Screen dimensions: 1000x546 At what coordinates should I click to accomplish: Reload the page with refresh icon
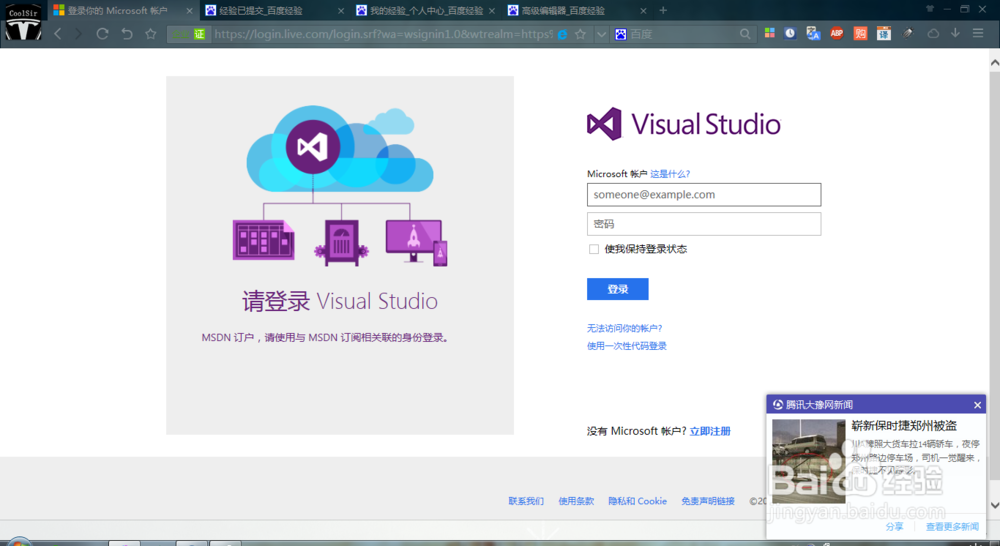[102, 34]
